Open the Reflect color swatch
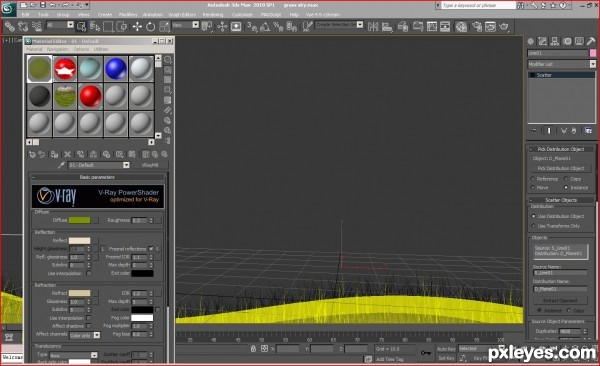 pos(79,240)
